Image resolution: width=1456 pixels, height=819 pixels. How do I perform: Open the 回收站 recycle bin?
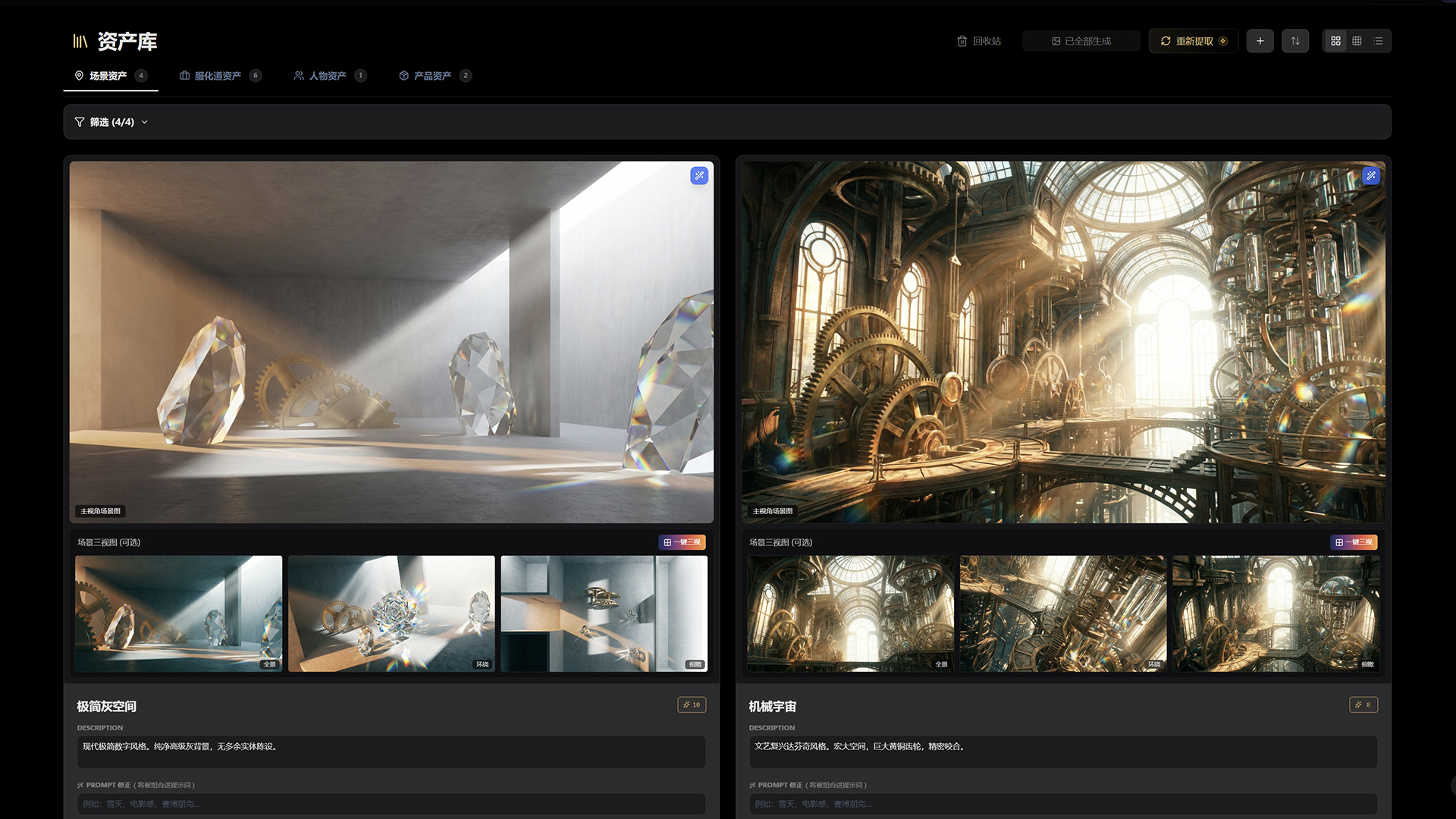click(x=978, y=41)
